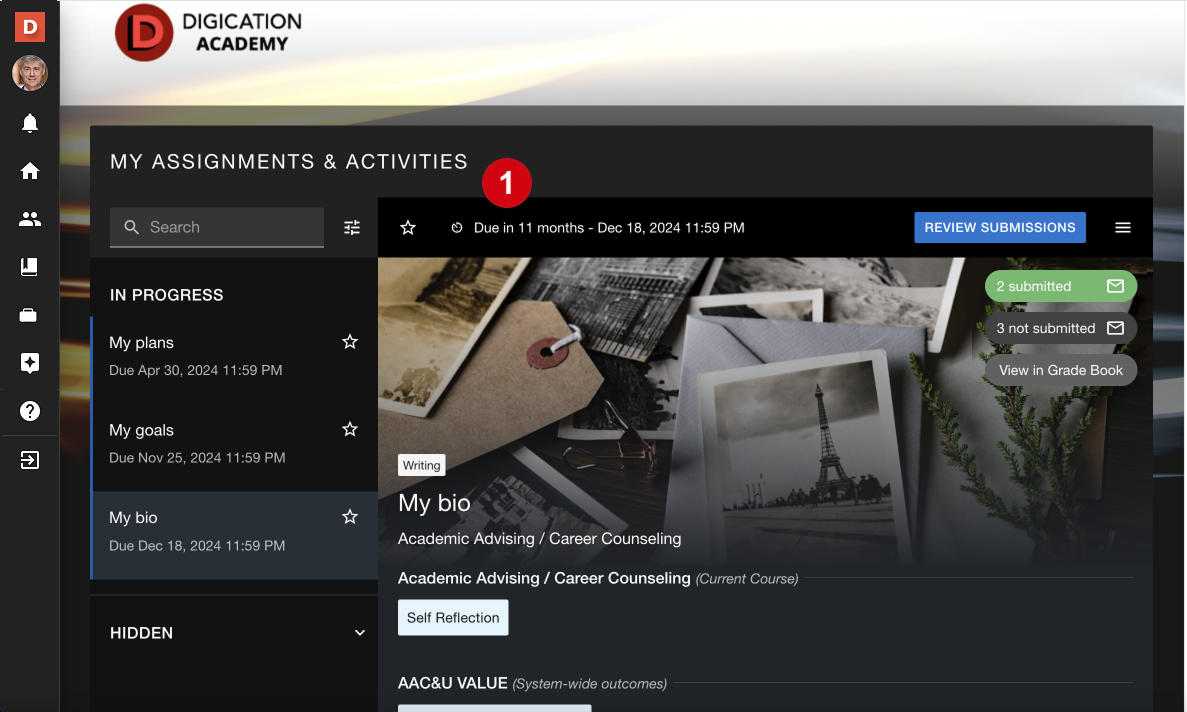Click the Writing label tag
The image size is (1187, 712).
pyautogui.click(x=422, y=465)
